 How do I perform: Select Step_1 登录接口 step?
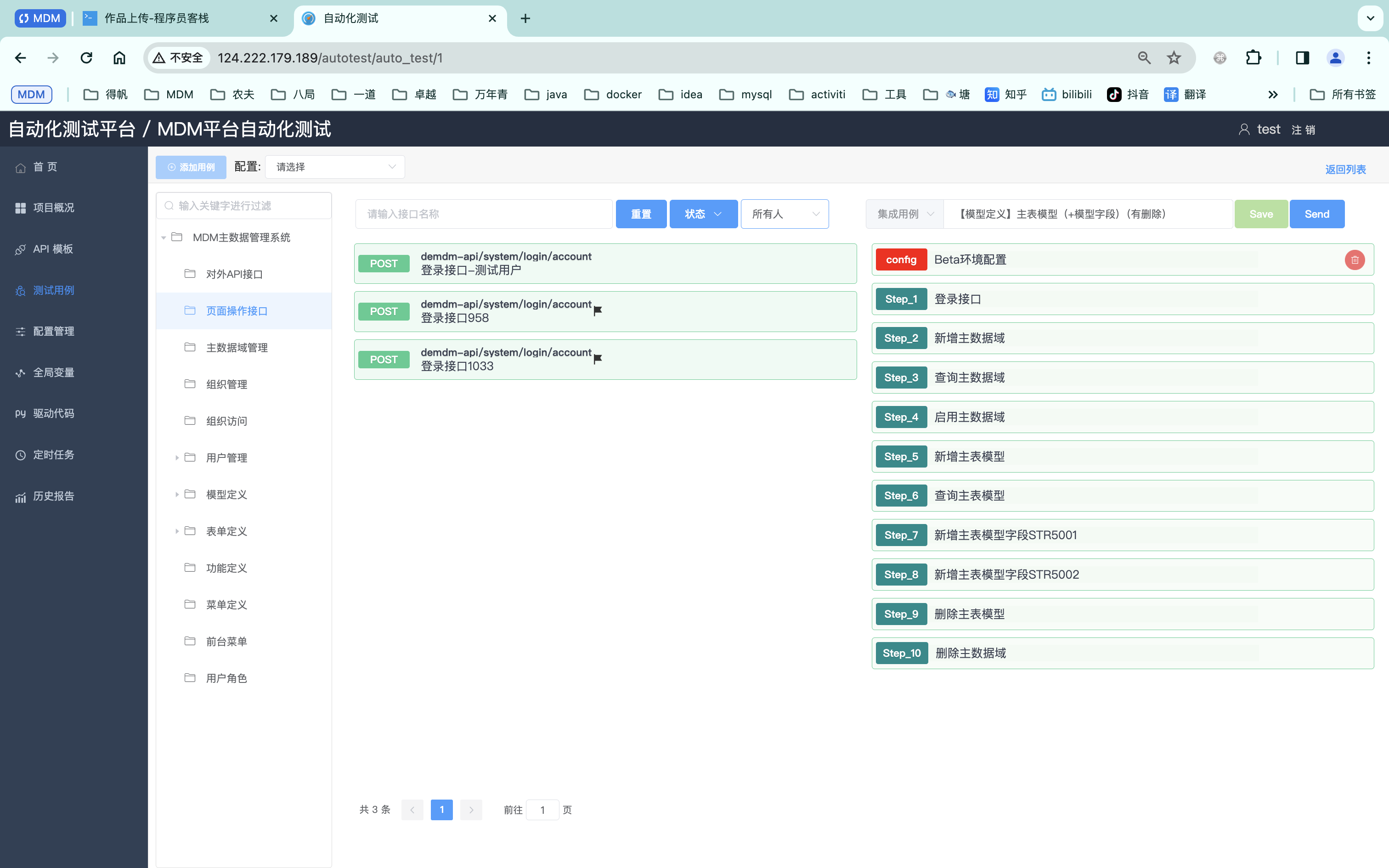tap(1123, 299)
